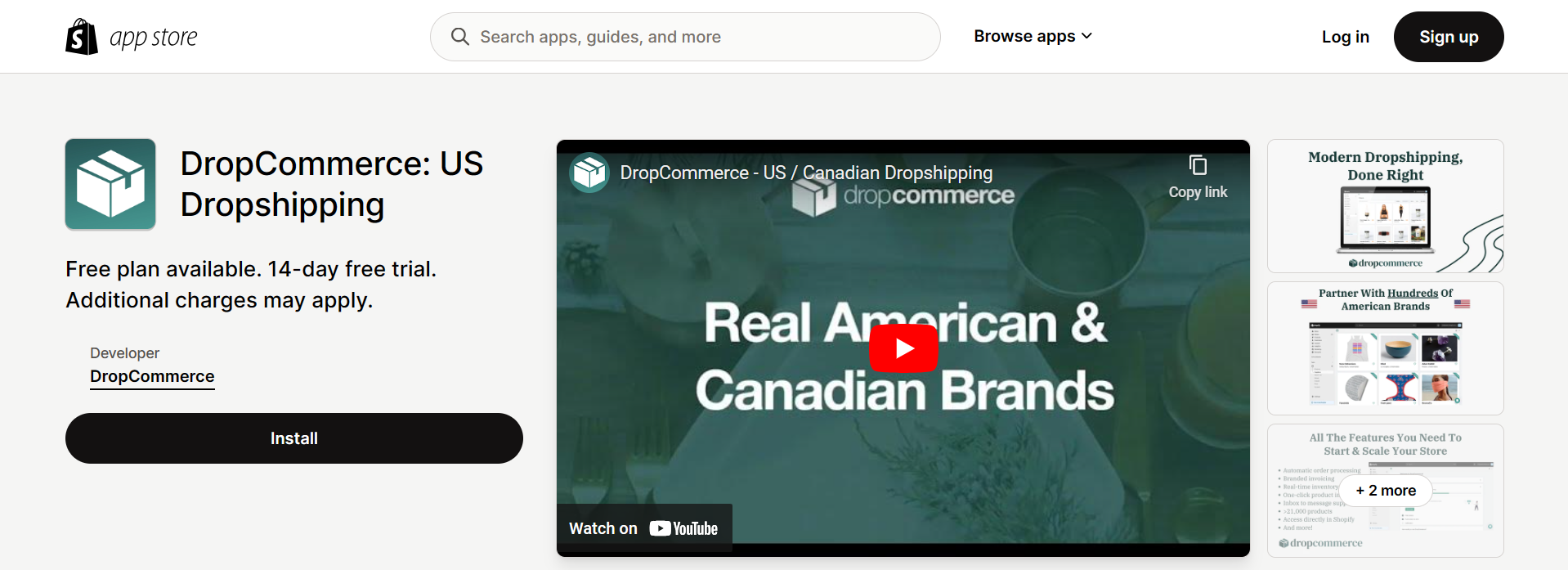
Task: Open Partner With Hundreds Of American Brands screenshot
Action: (x=1385, y=348)
